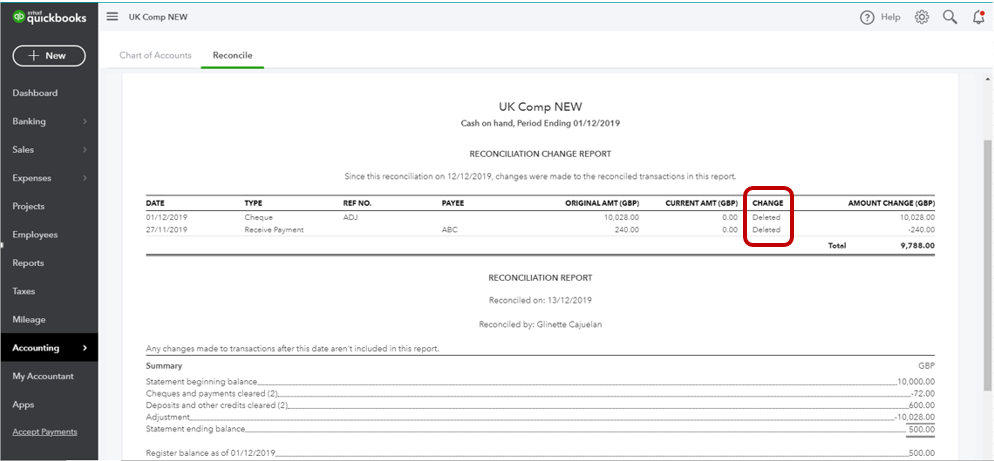Toggle the hamburger navigation menu icon

[x=112, y=17]
